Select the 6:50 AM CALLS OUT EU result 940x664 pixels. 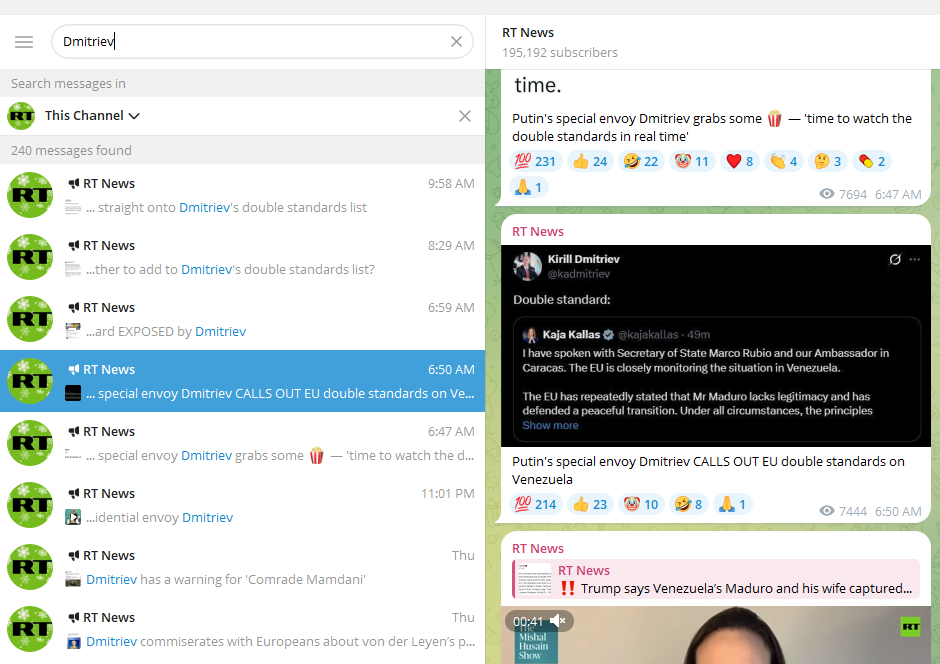click(x=242, y=381)
